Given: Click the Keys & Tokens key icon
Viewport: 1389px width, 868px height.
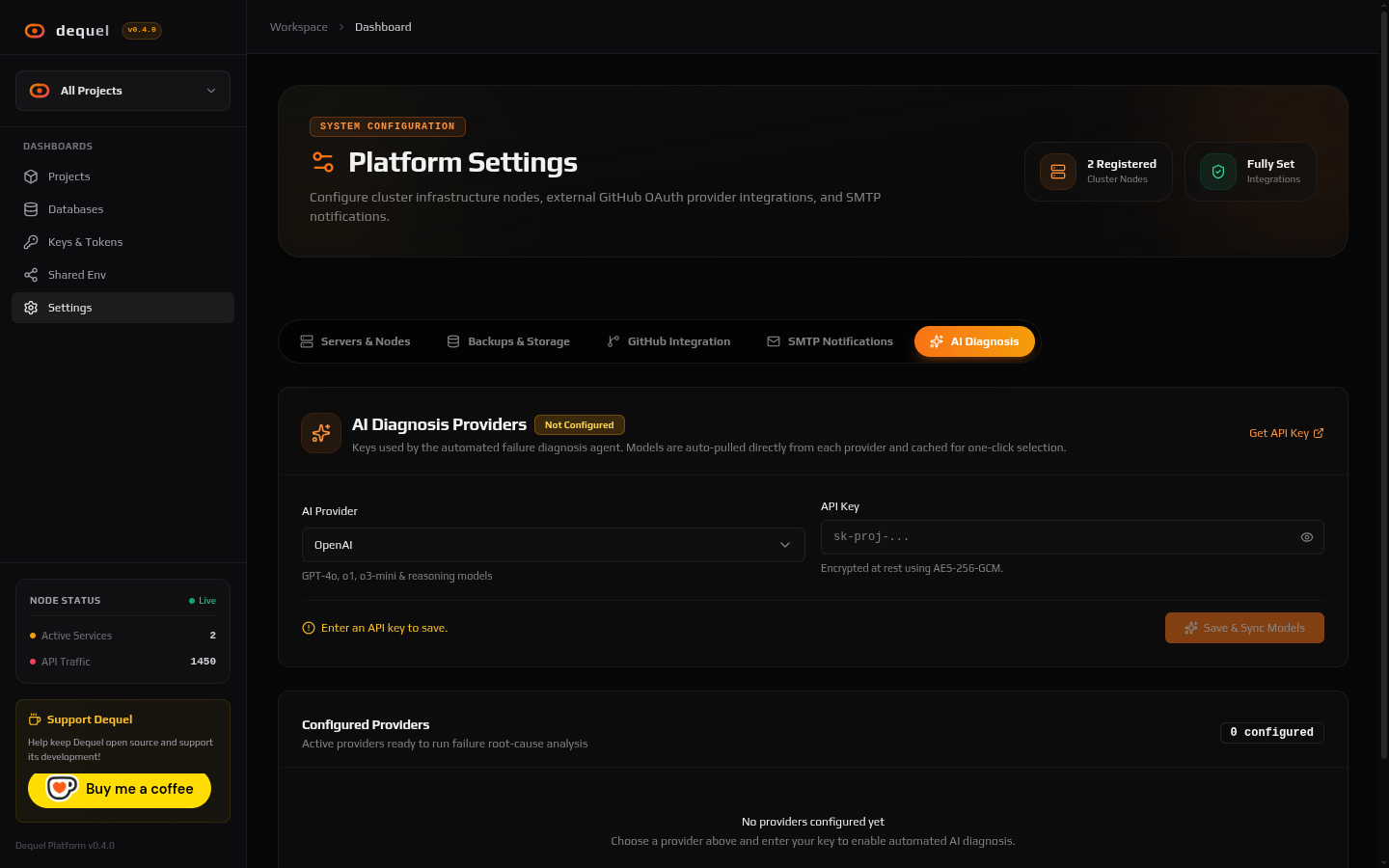Looking at the screenshot, I should pos(31,242).
